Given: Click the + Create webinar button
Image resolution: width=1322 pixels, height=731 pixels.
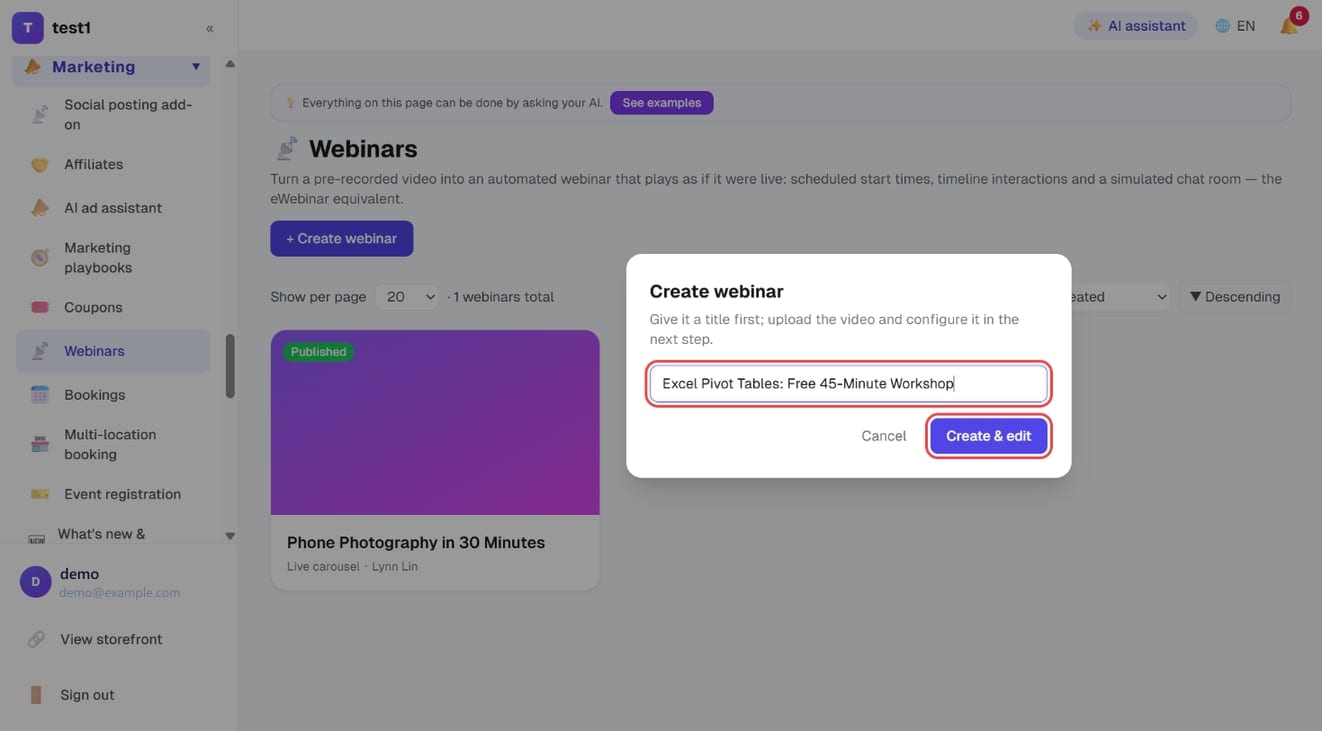Looking at the screenshot, I should (341, 239).
